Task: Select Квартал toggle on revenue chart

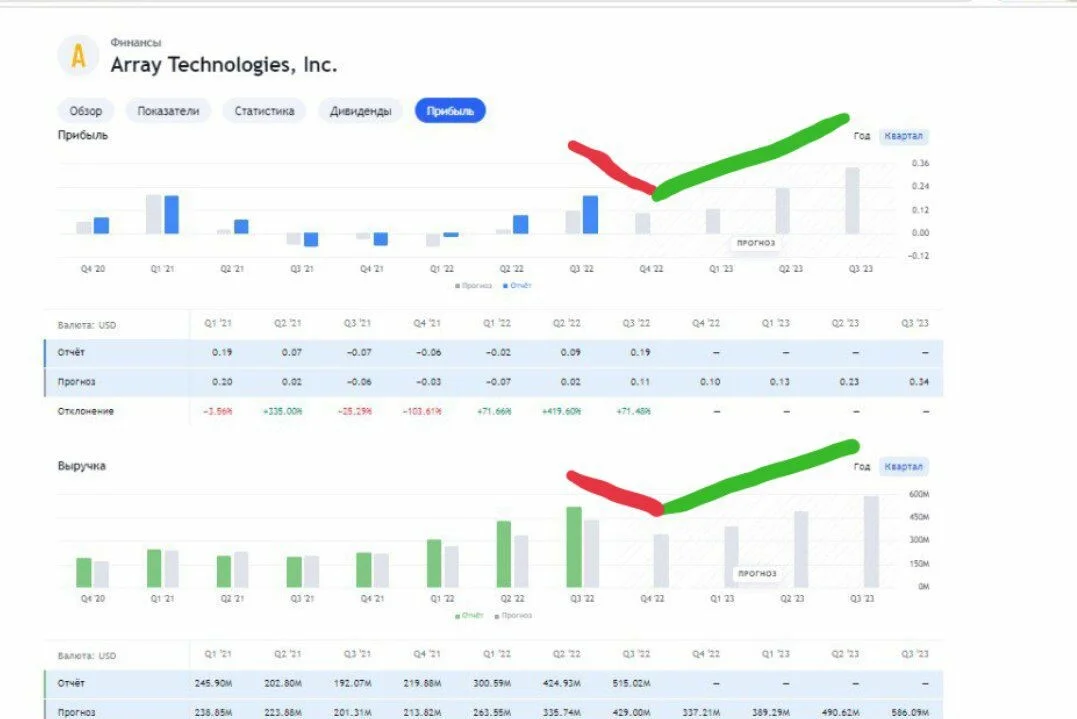Action: pyautogui.click(x=903, y=466)
